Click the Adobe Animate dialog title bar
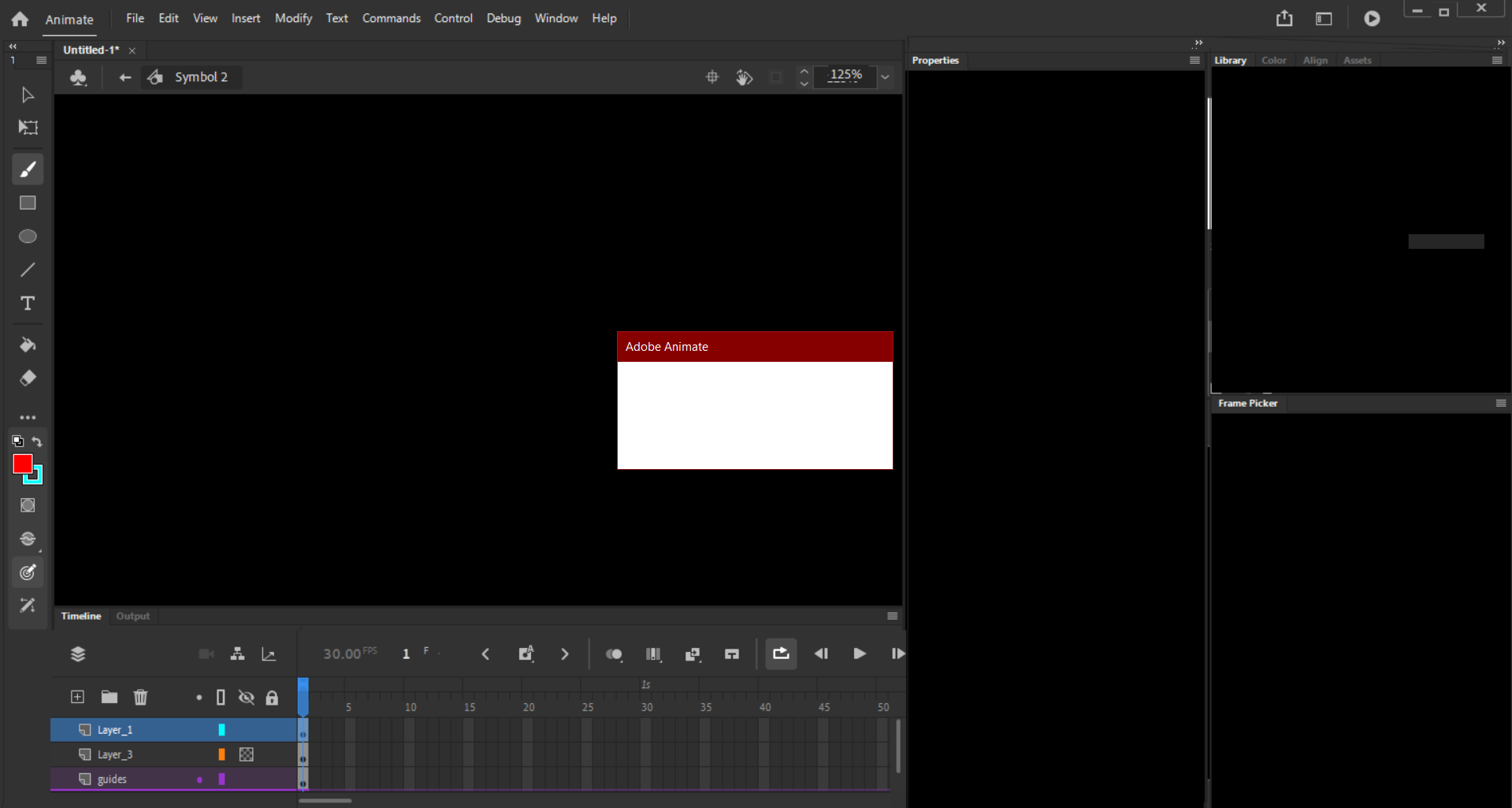The height and width of the screenshot is (808, 1512). click(x=755, y=347)
